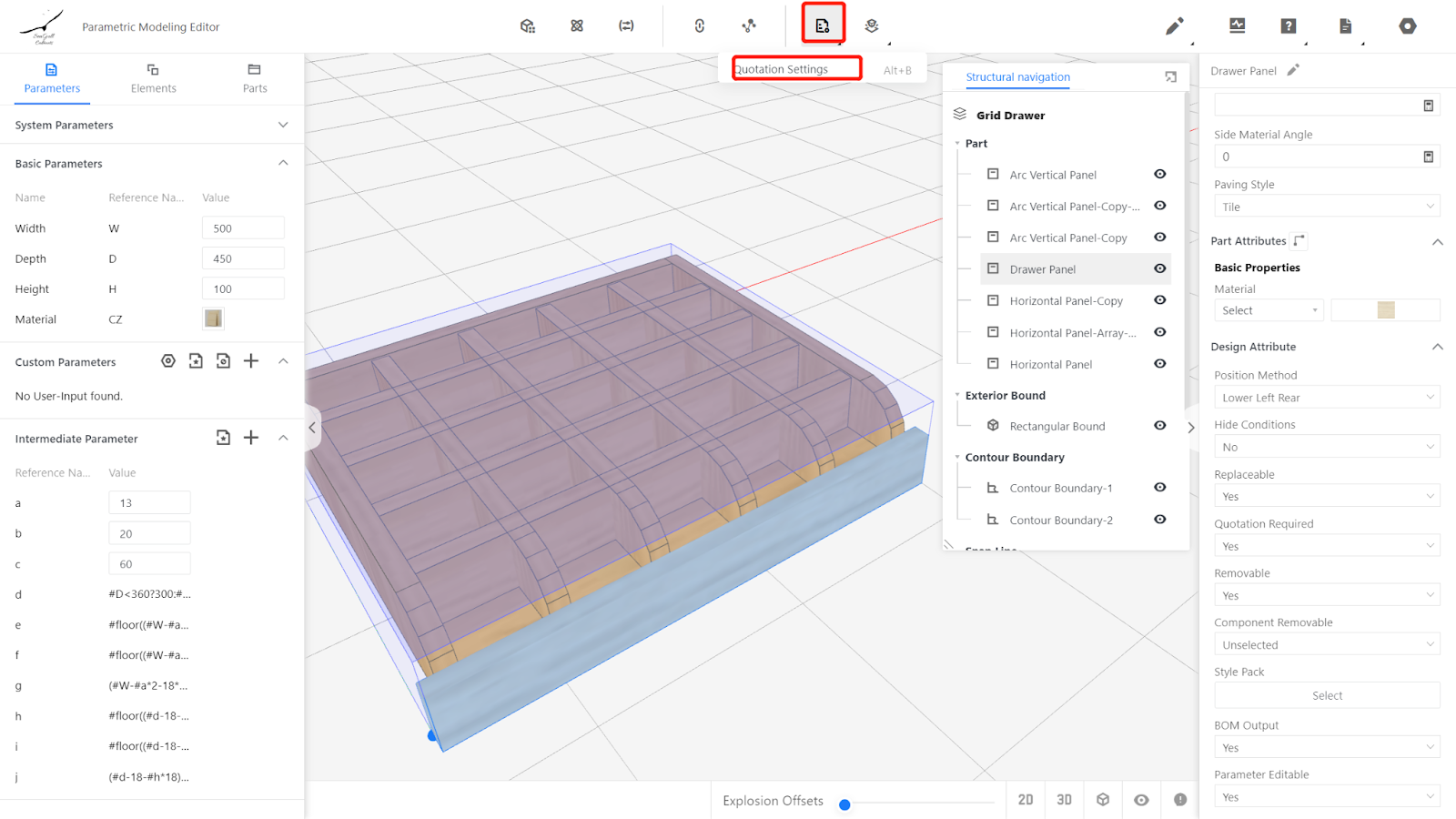Rename Drawer Panel using pencil icon
Image resolution: width=1456 pixels, height=819 pixels.
(1293, 70)
